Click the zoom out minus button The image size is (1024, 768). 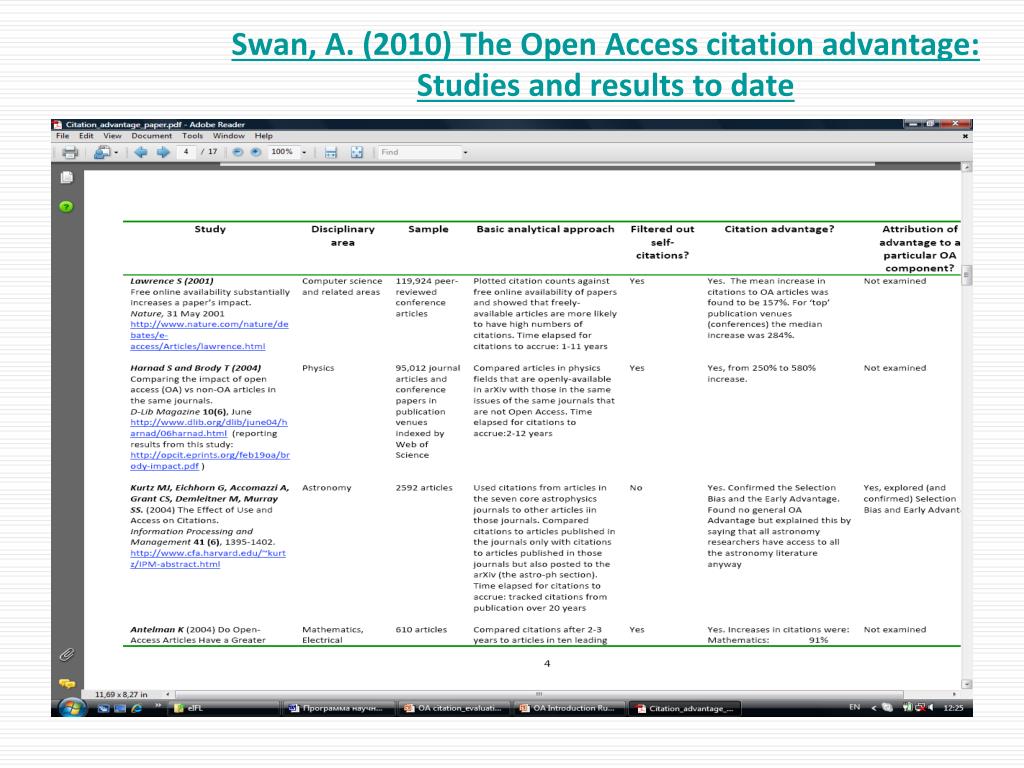pos(238,152)
